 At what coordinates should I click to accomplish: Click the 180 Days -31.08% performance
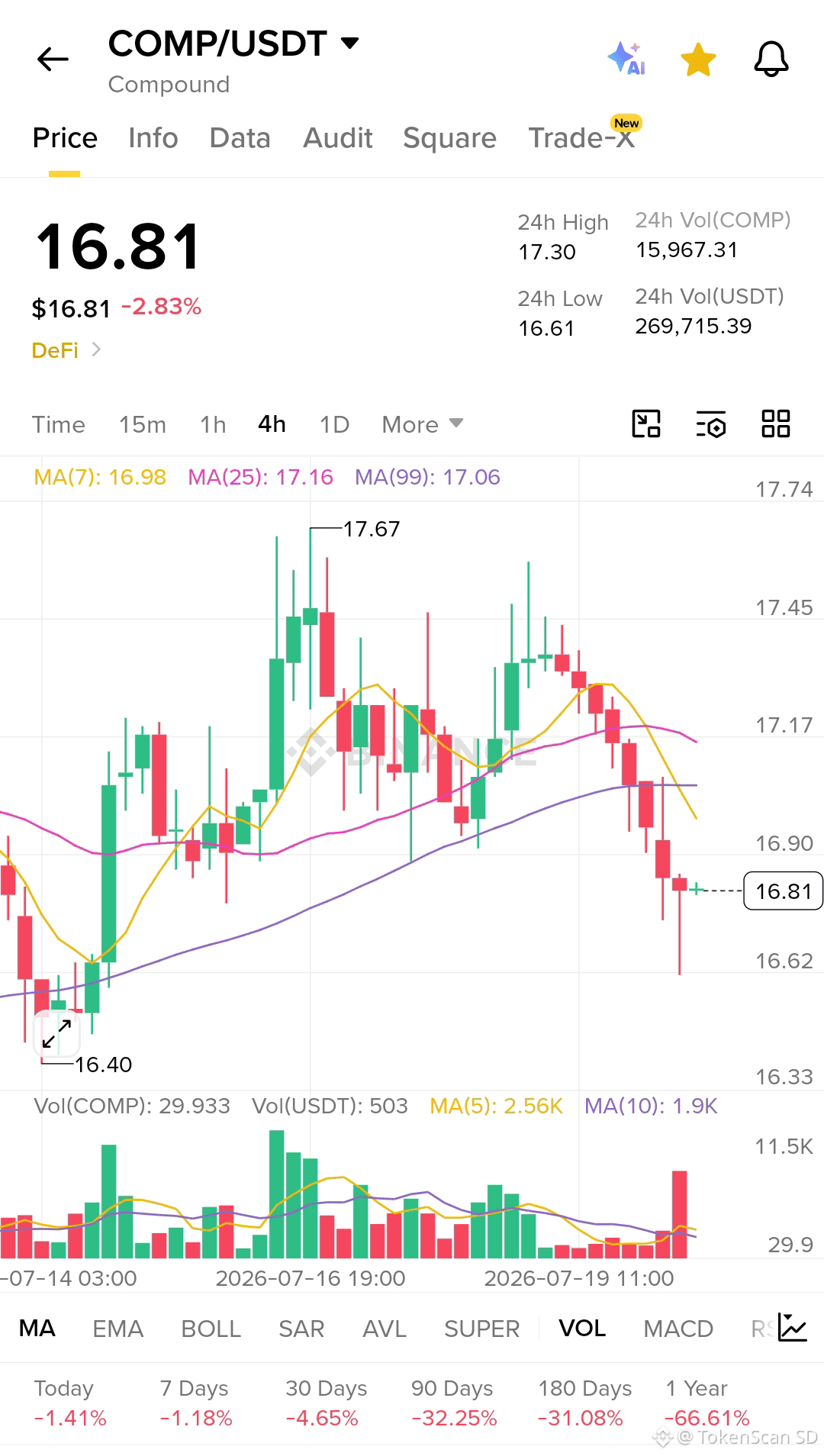click(x=584, y=1403)
